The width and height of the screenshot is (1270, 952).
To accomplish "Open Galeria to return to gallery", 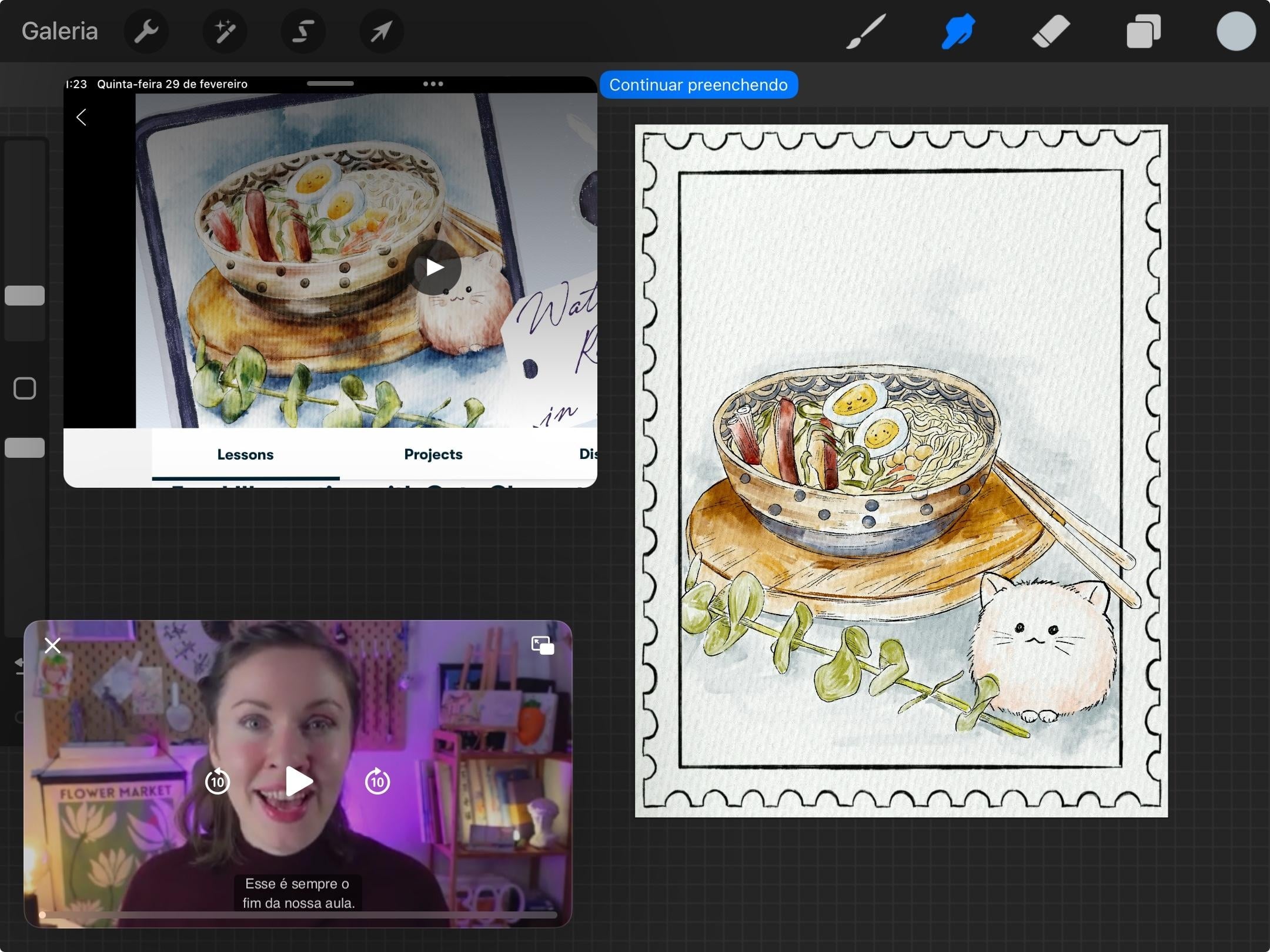I will [59, 31].
